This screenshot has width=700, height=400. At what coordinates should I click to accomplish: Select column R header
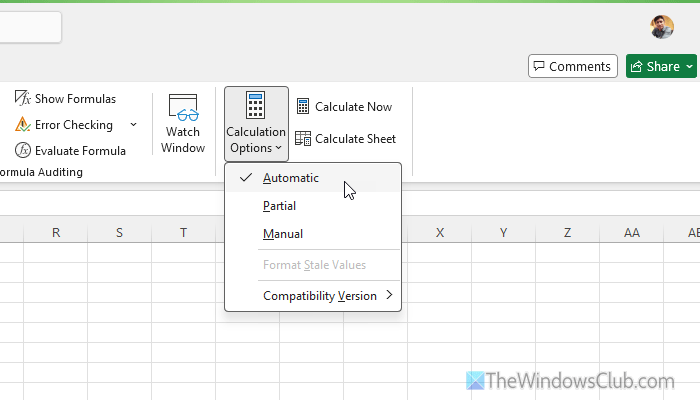click(x=56, y=233)
